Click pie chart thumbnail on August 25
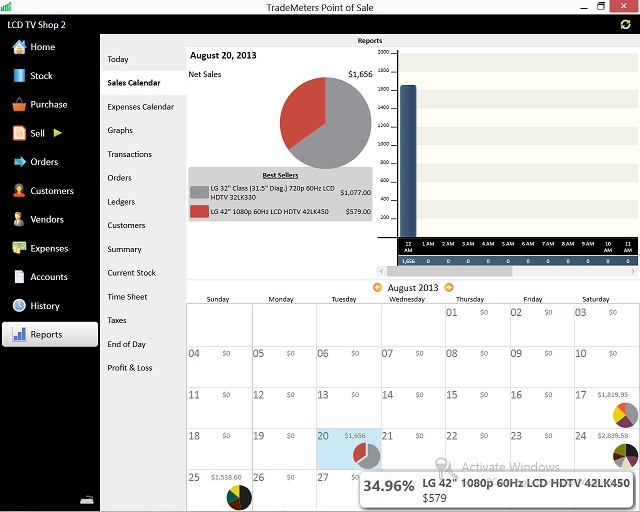 (239, 497)
